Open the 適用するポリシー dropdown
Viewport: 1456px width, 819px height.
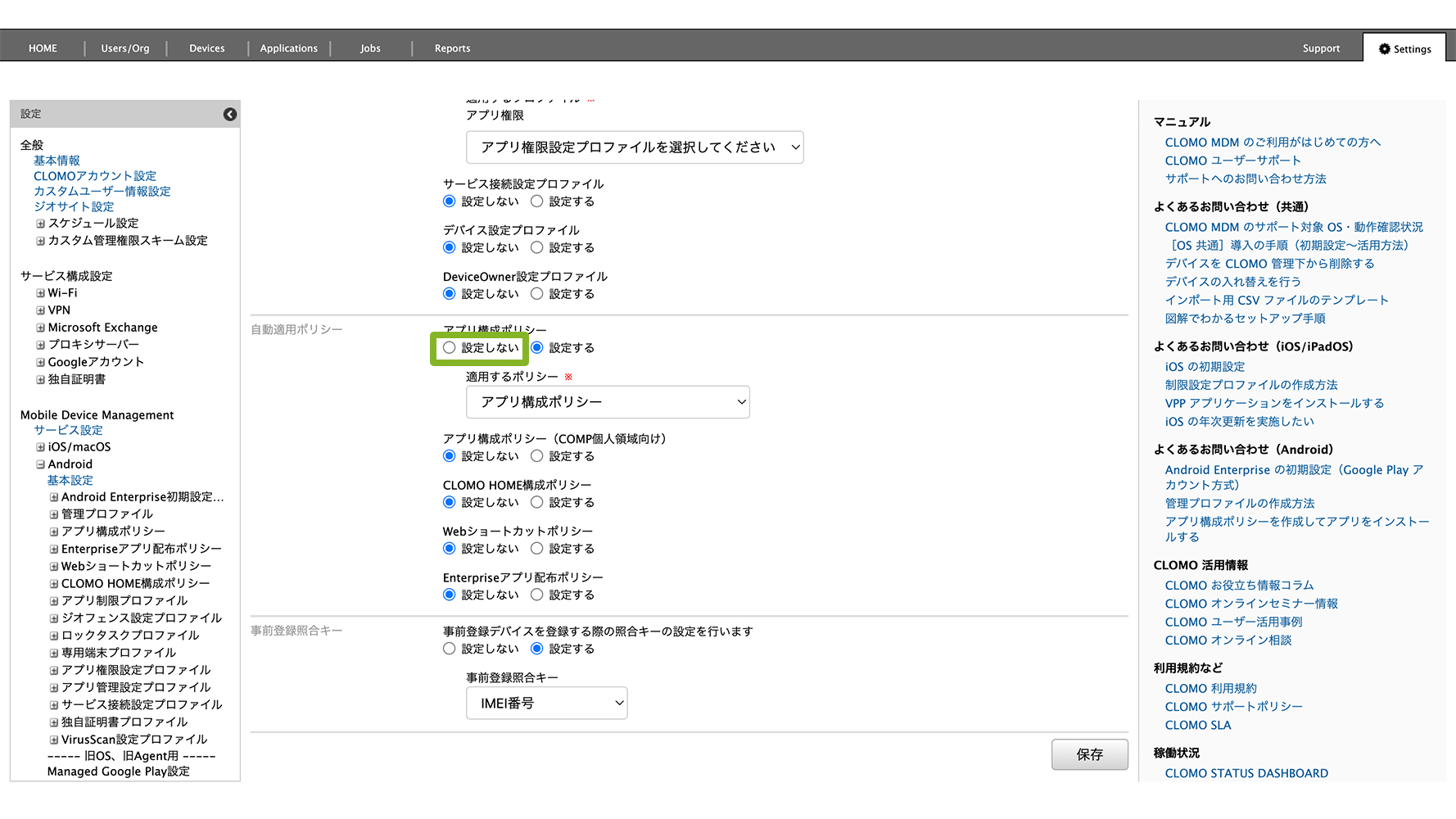tap(608, 402)
